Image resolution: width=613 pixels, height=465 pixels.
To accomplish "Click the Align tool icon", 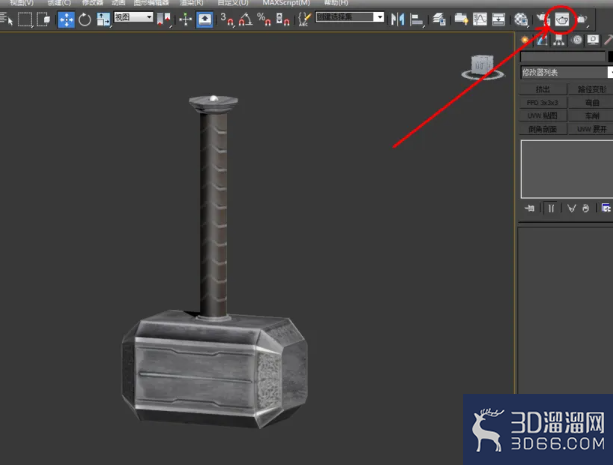I will (417, 20).
